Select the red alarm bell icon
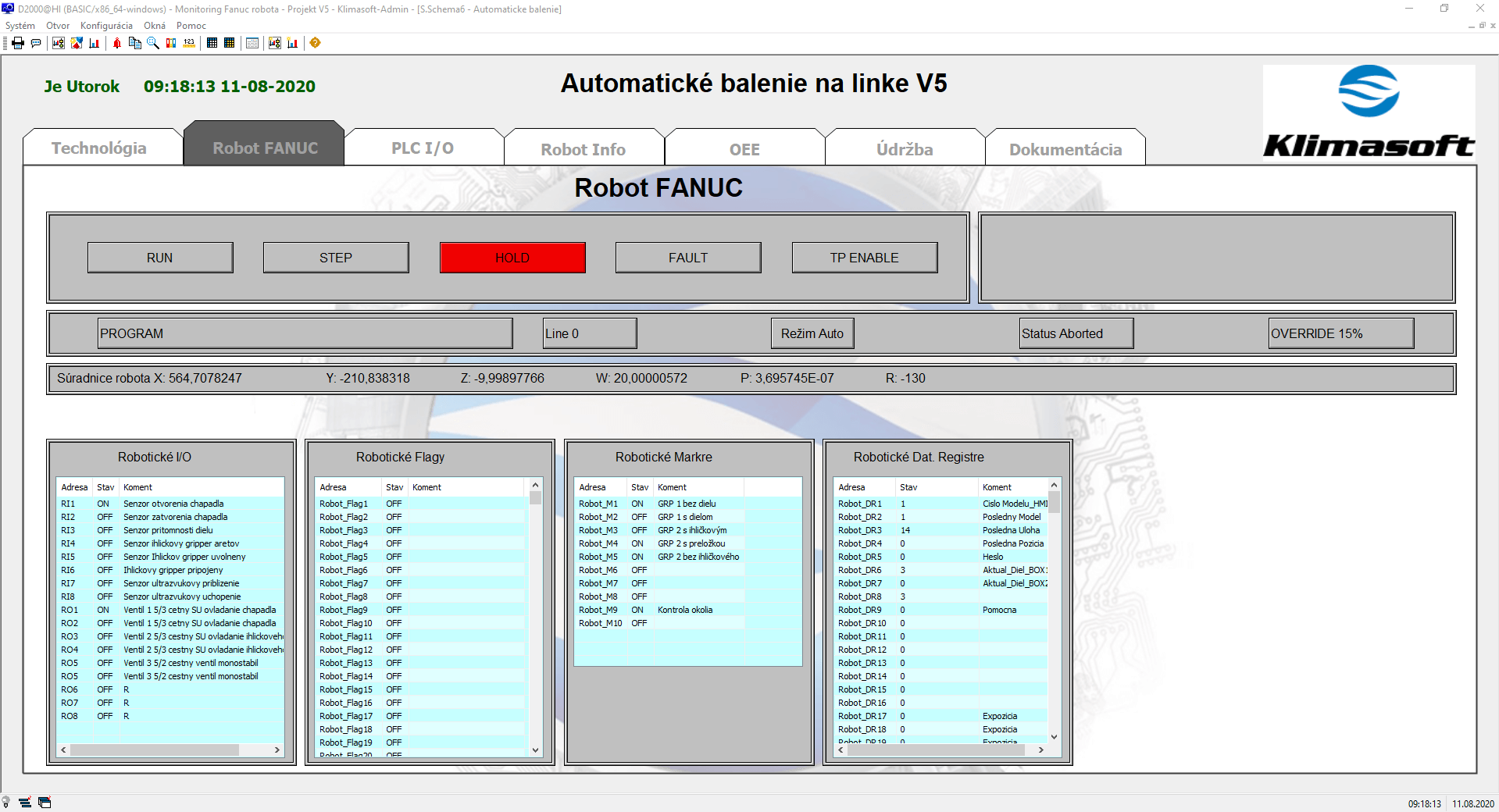This screenshot has width=1499, height=812. point(117,43)
